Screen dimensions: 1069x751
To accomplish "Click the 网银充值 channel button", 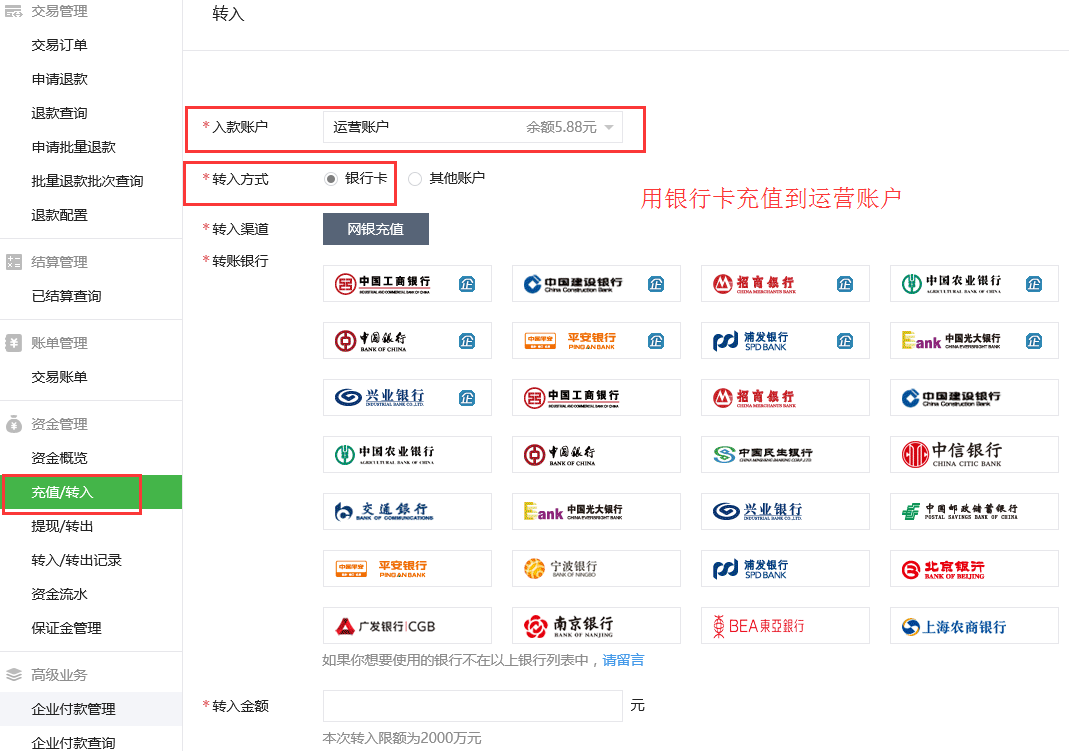I will click(x=376, y=229).
